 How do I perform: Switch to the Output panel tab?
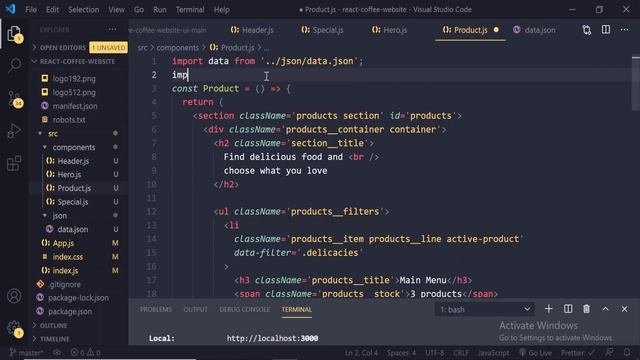pos(196,309)
